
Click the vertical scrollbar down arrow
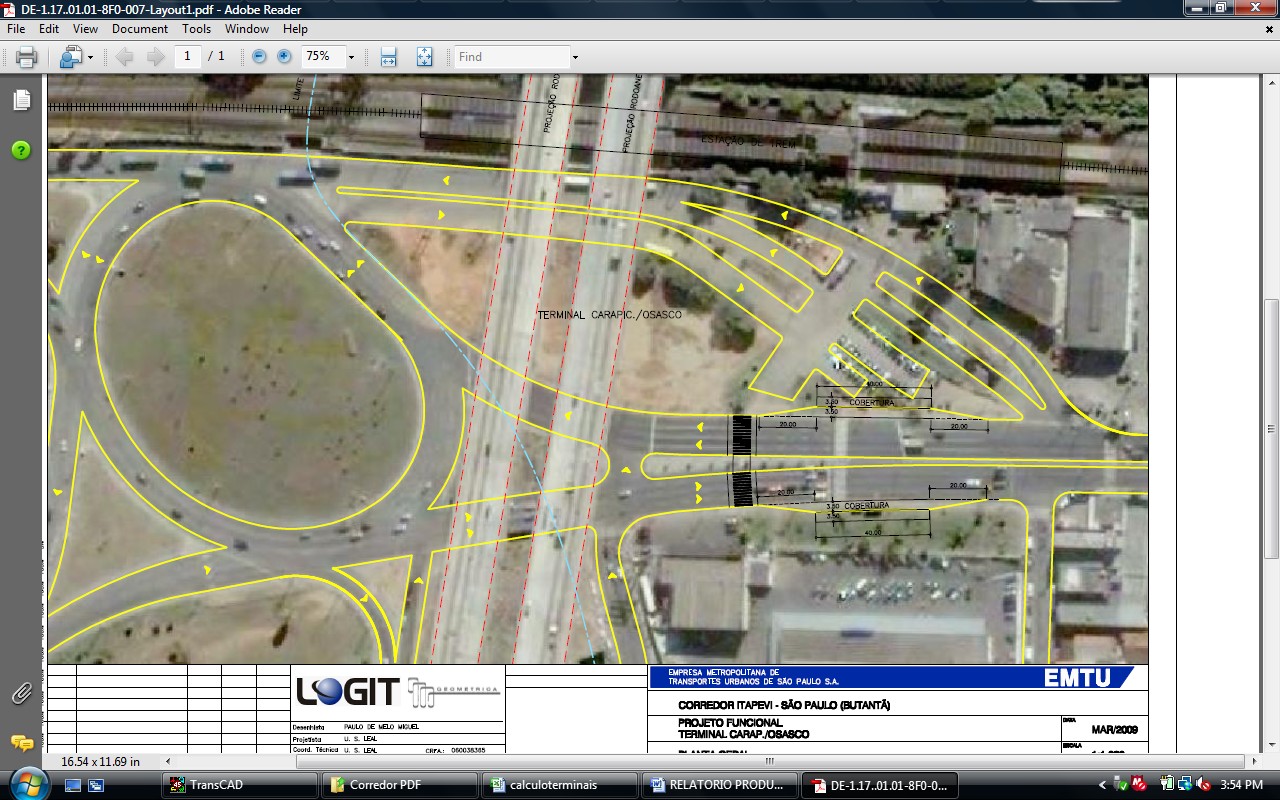(1271, 745)
